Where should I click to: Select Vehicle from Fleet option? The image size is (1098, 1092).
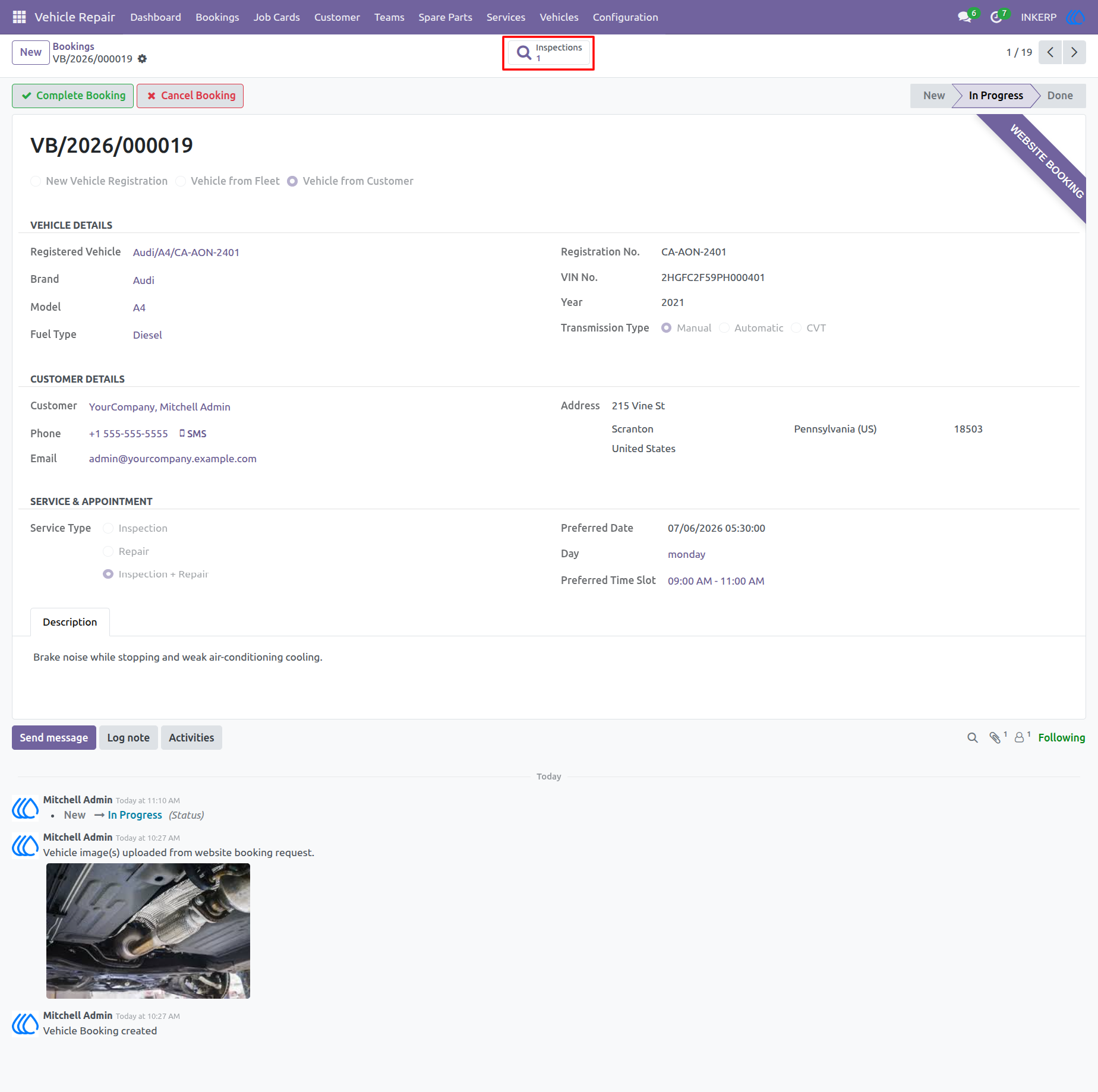181,181
